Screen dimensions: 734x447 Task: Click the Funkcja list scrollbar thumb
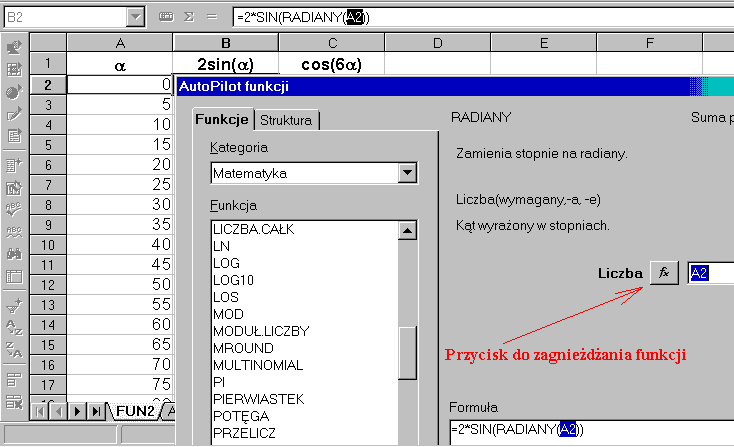407,353
